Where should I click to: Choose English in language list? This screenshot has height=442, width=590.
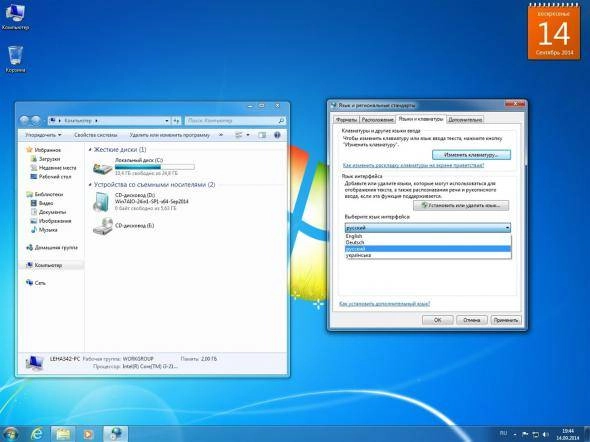(428, 236)
